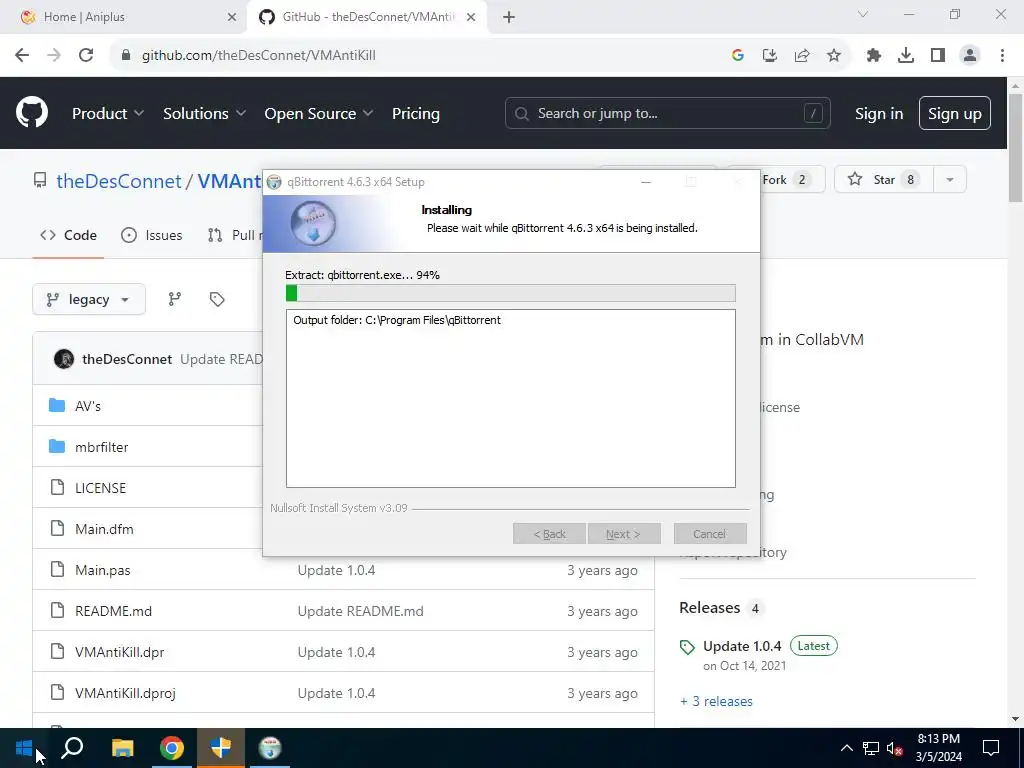Click theDesConnet commit avatar
The width and height of the screenshot is (1024, 768).
64,359
